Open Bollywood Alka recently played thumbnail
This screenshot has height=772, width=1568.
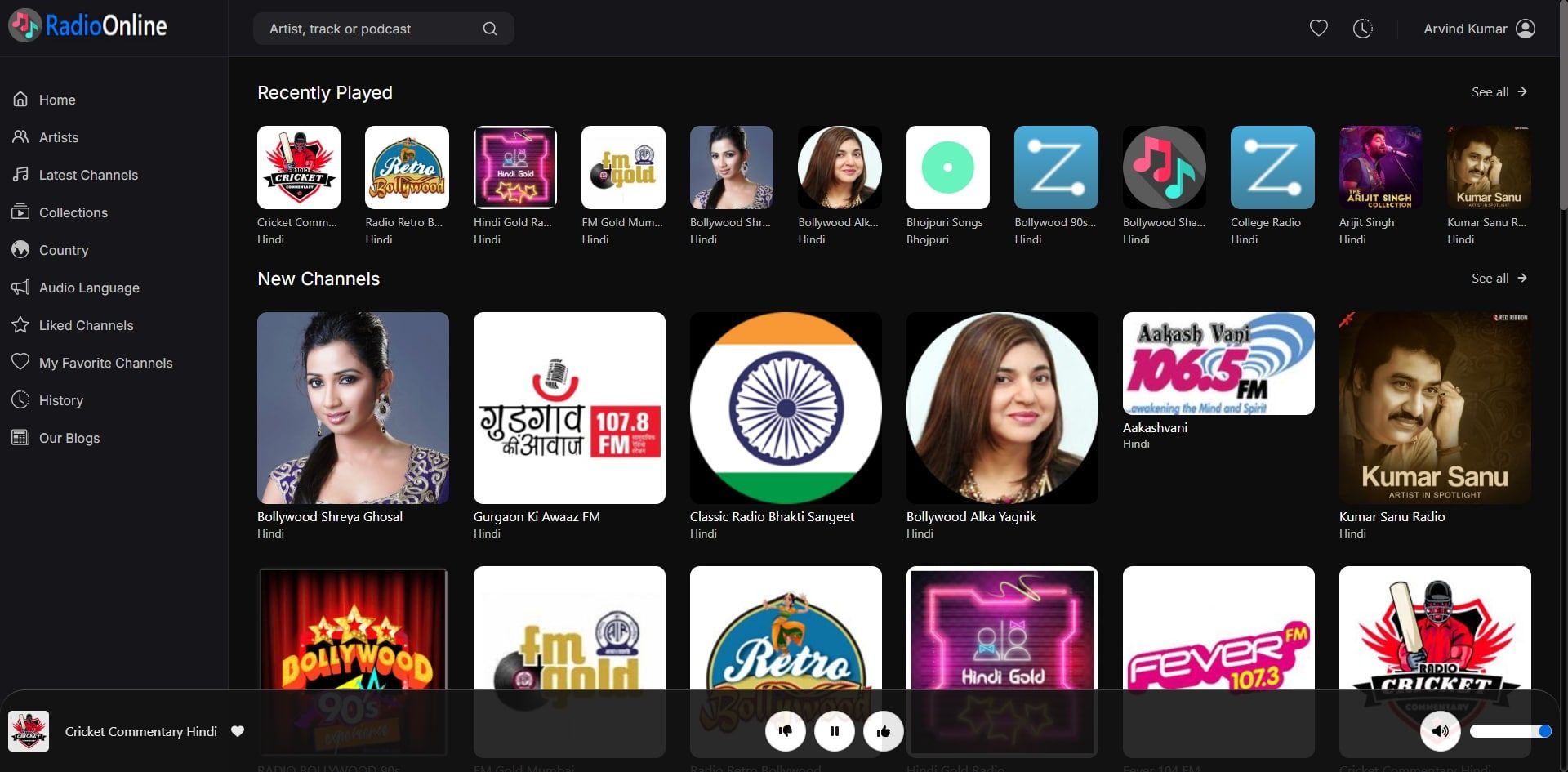(x=840, y=167)
